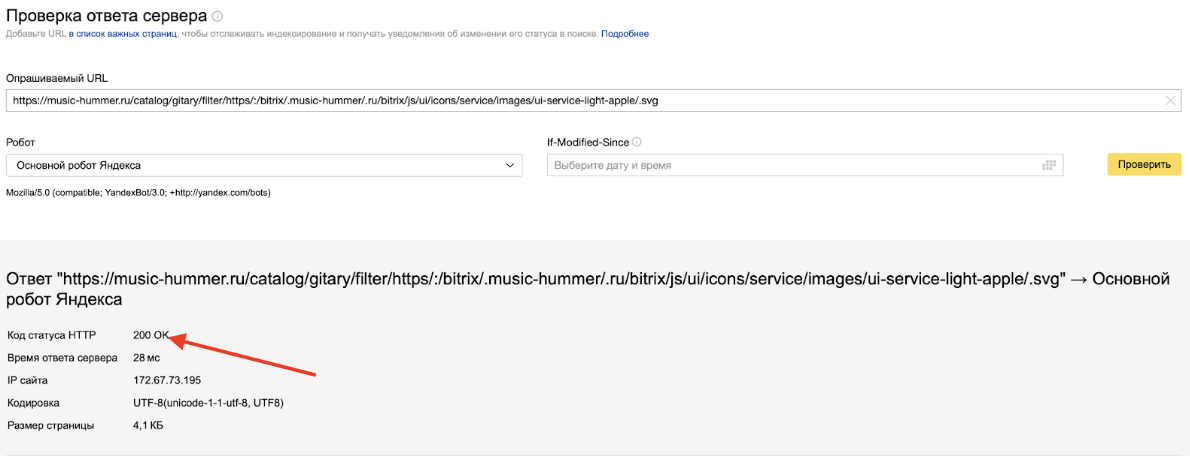The height and width of the screenshot is (456, 1190).
Task: Follow the 'Подробнее' link
Action: [625, 34]
